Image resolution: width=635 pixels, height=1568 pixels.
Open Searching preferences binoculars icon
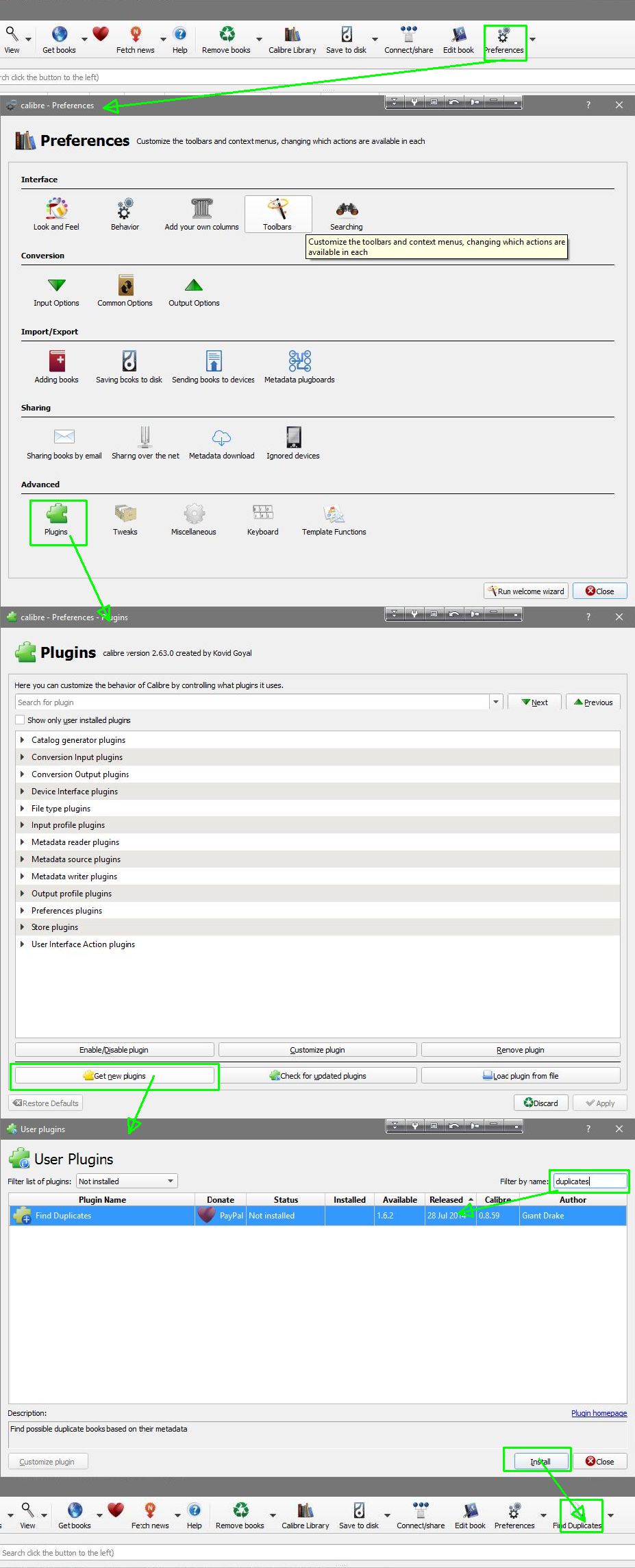pyautogui.click(x=347, y=215)
